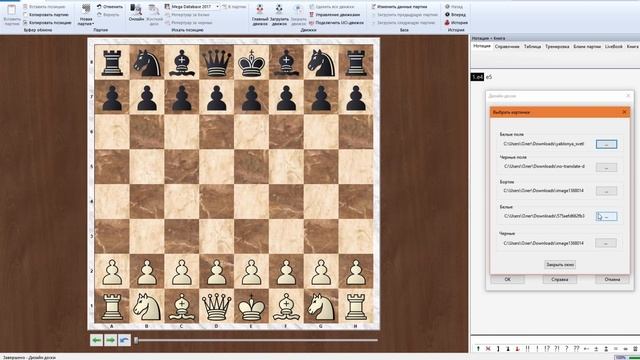640x360 pixels.
Task: Click the black queen on d8
Action: (216, 62)
